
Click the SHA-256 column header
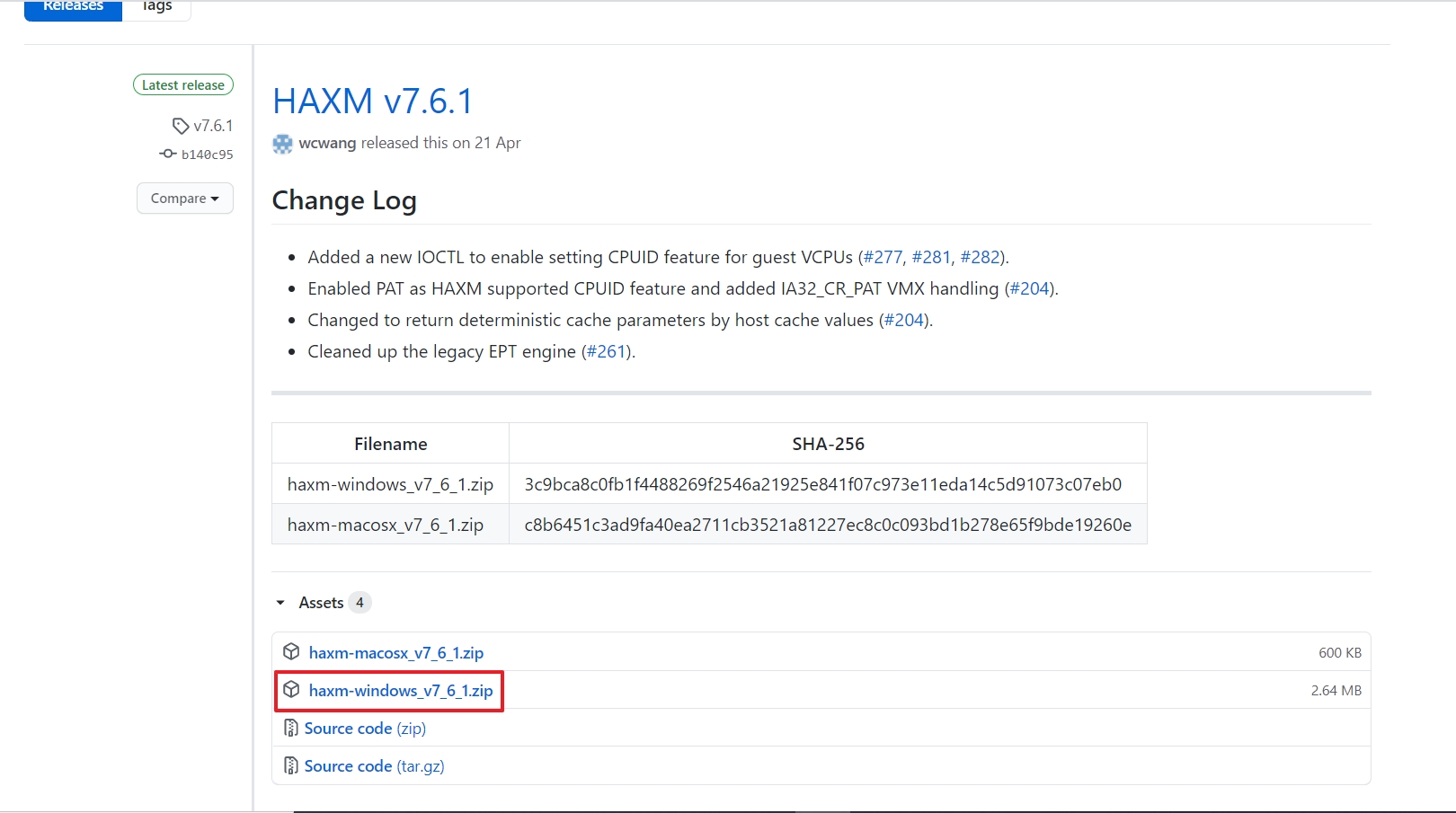828,444
